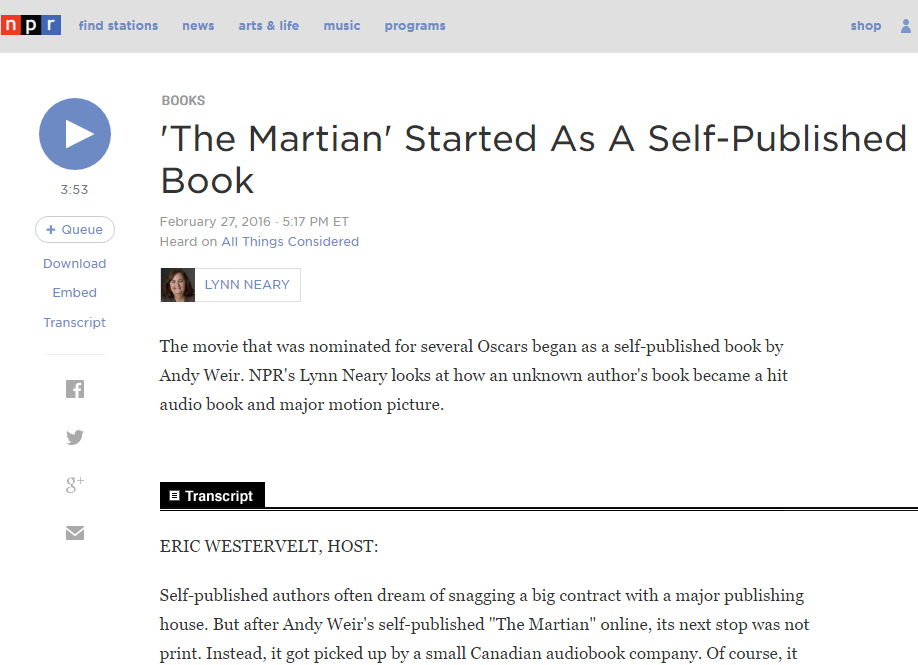
Task: Email this article via envelope icon
Action: pos(75,533)
